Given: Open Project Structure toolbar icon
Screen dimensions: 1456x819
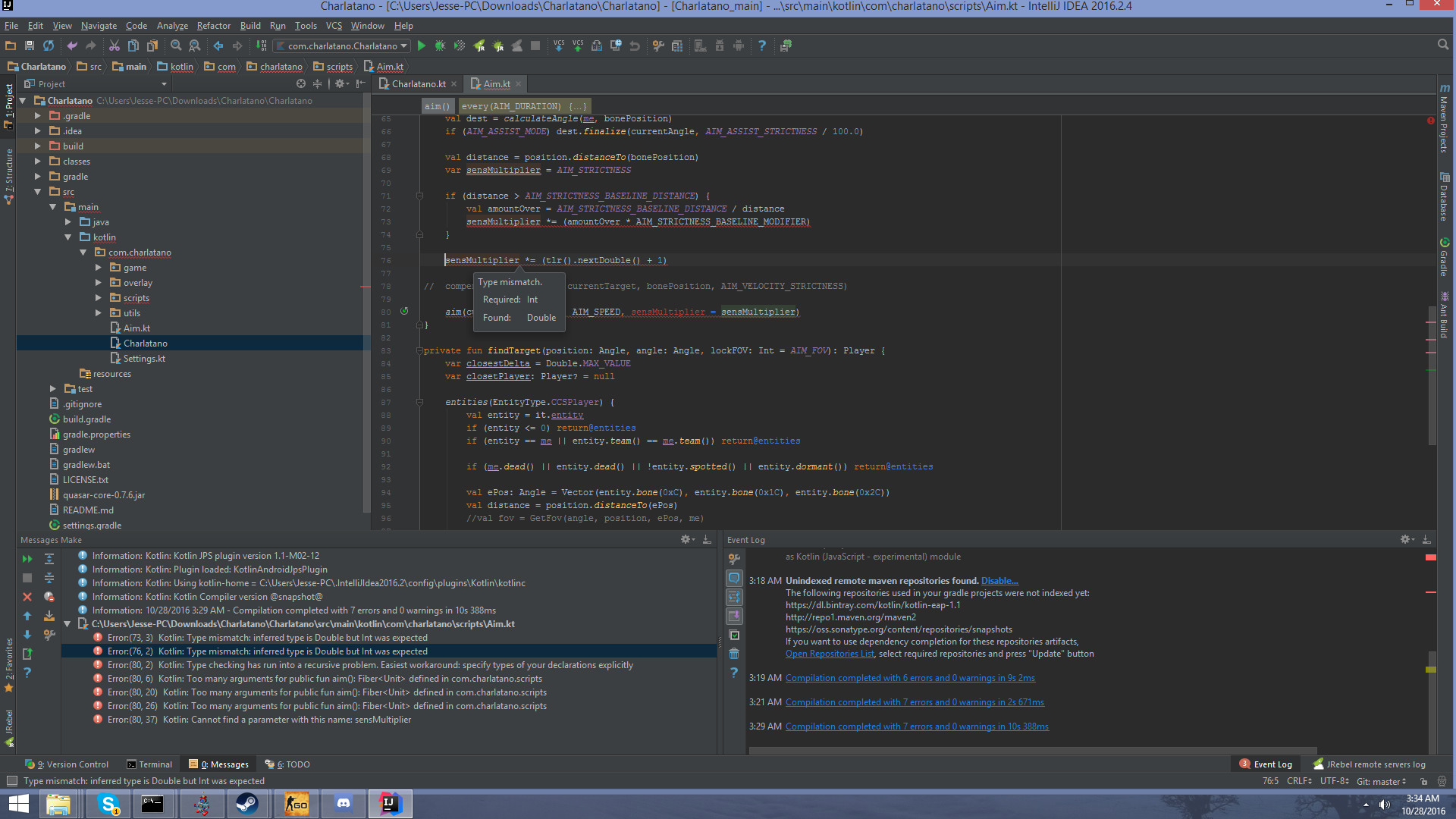Looking at the screenshot, I should pos(677,45).
